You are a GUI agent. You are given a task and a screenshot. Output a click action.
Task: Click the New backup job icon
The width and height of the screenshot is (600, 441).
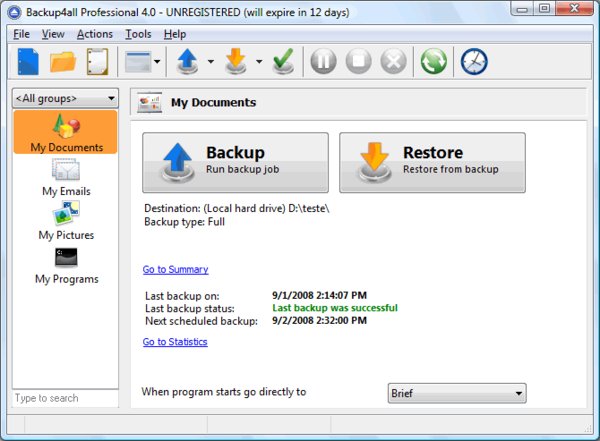point(28,61)
